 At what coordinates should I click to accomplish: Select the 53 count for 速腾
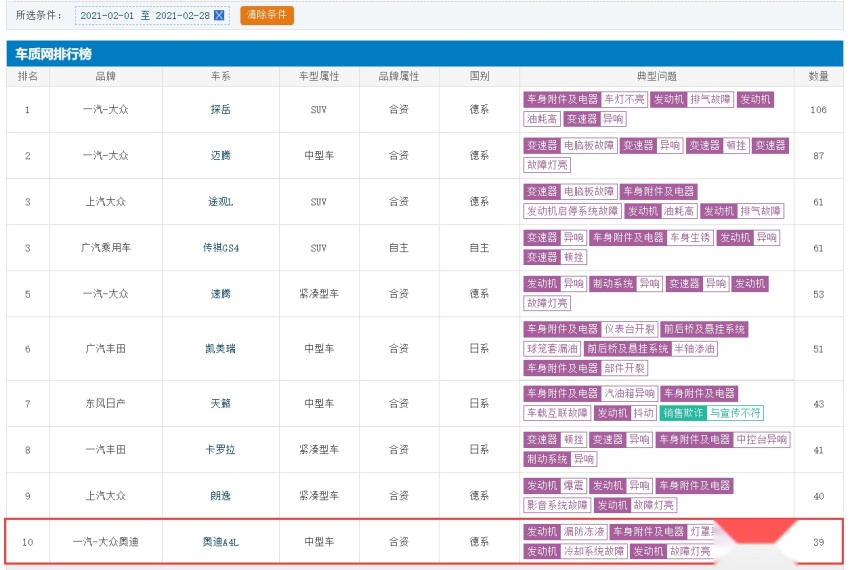[x=818, y=295]
